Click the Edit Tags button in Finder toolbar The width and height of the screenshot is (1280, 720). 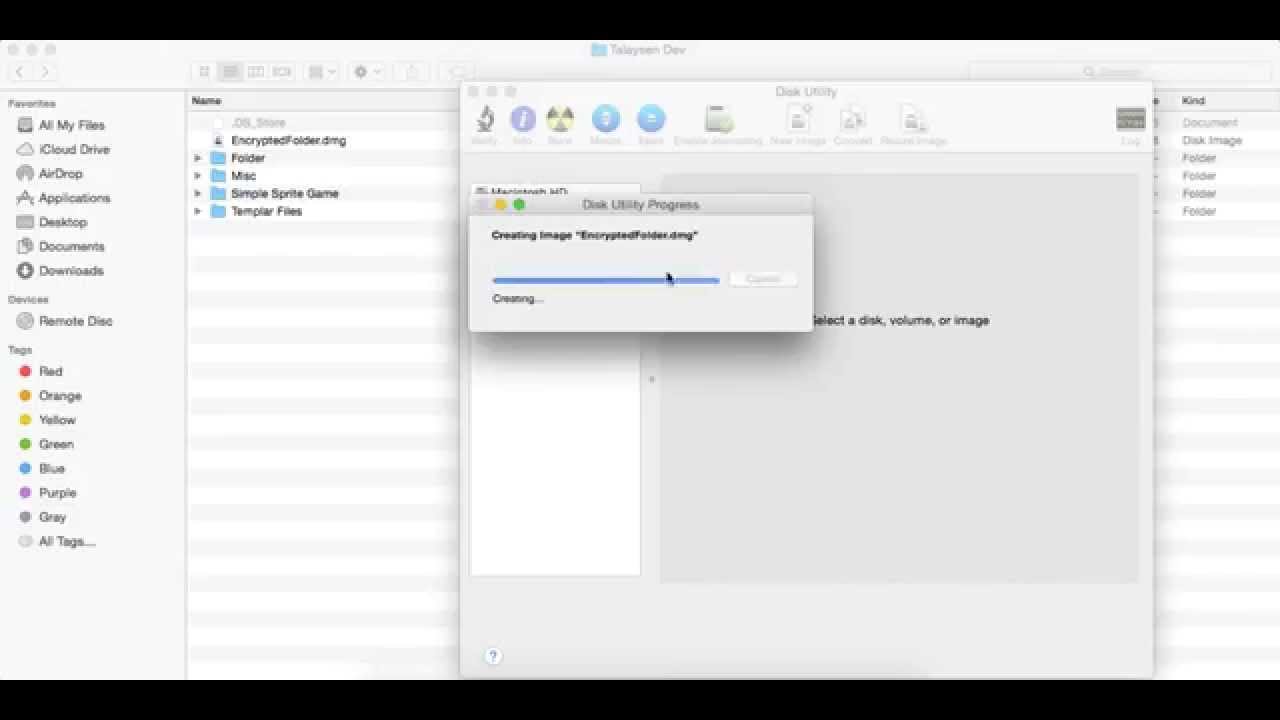point(457,72)
